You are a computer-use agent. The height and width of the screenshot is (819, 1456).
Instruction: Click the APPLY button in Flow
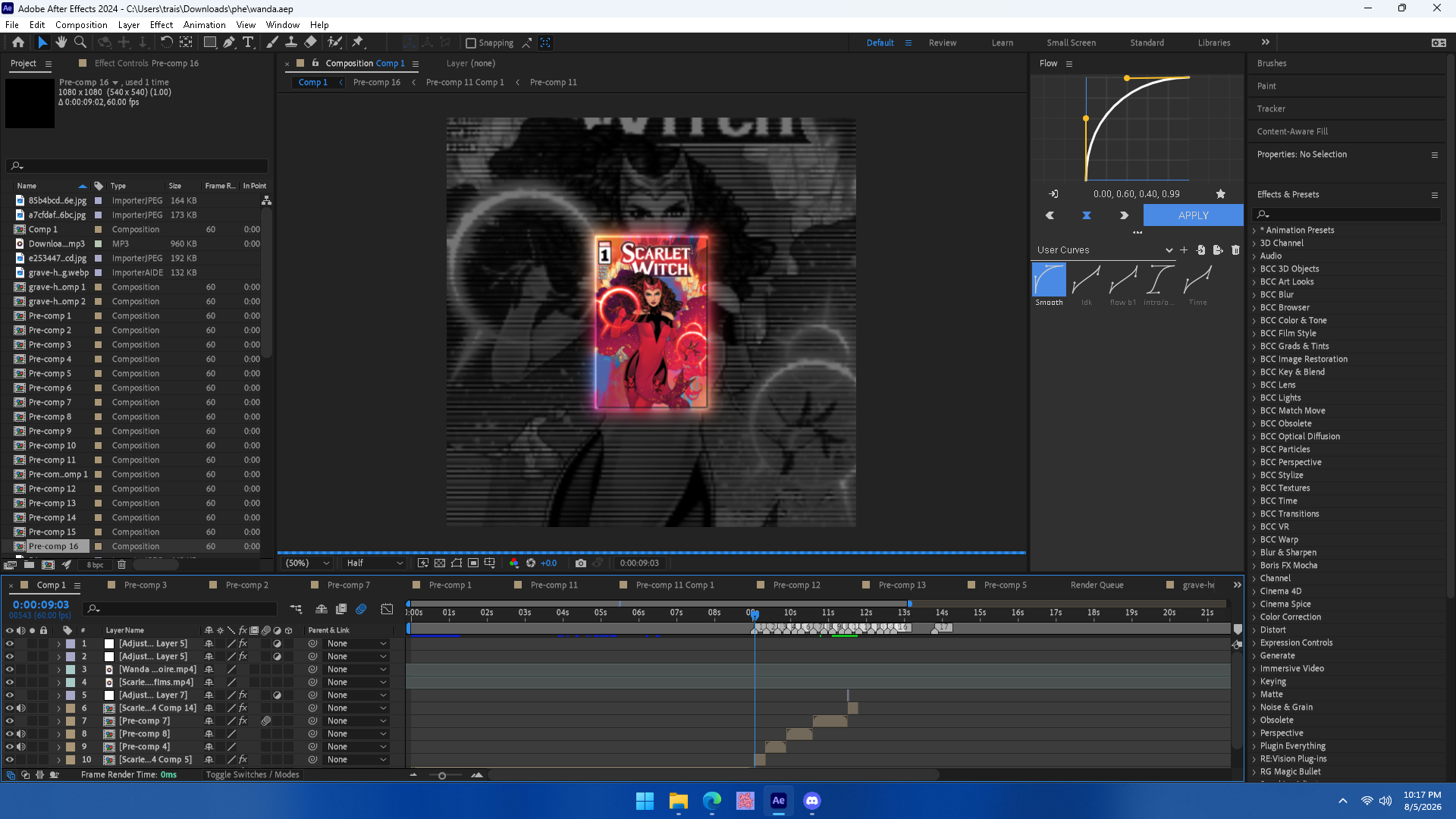(1193, 216)
